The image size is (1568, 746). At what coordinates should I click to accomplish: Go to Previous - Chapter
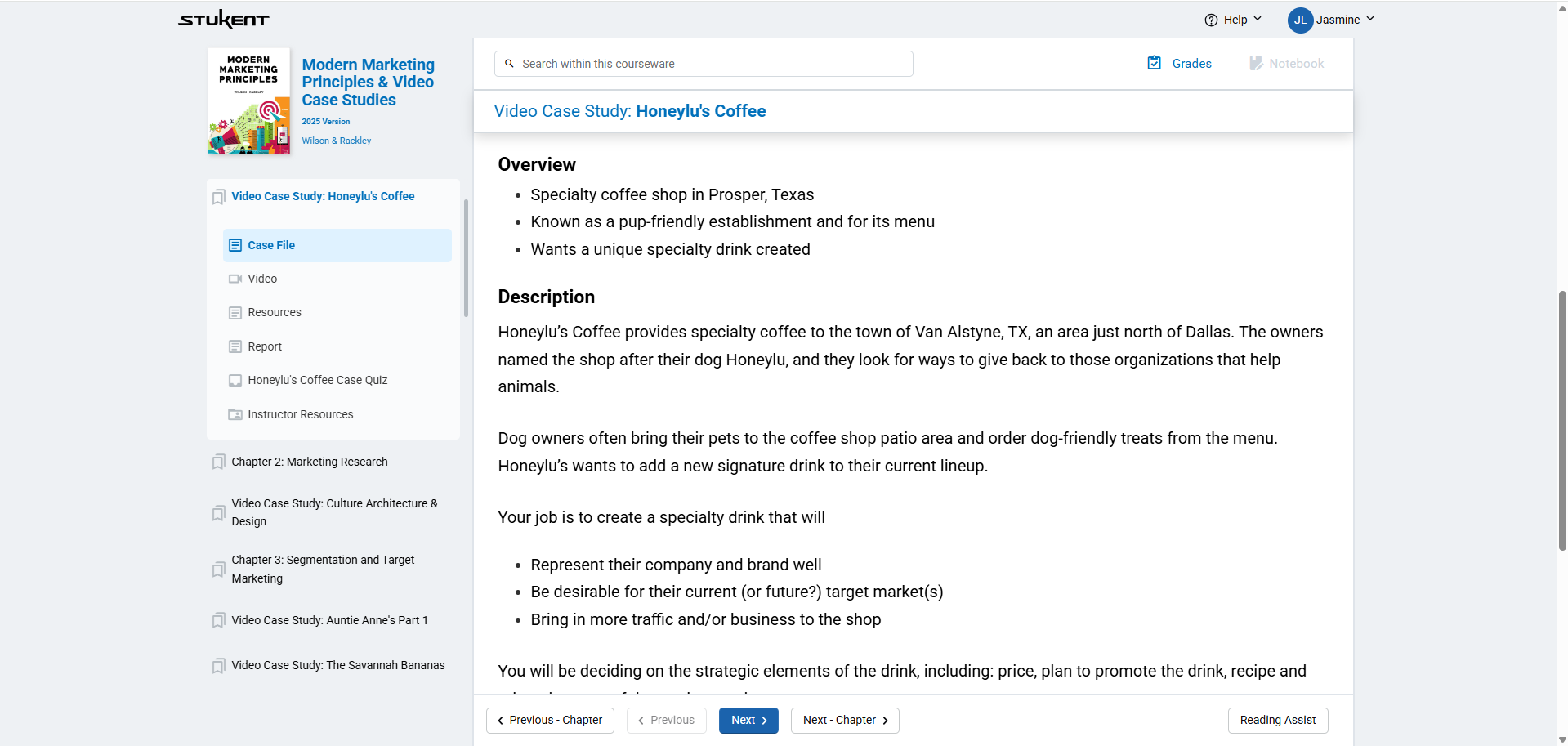click(550, 721)
